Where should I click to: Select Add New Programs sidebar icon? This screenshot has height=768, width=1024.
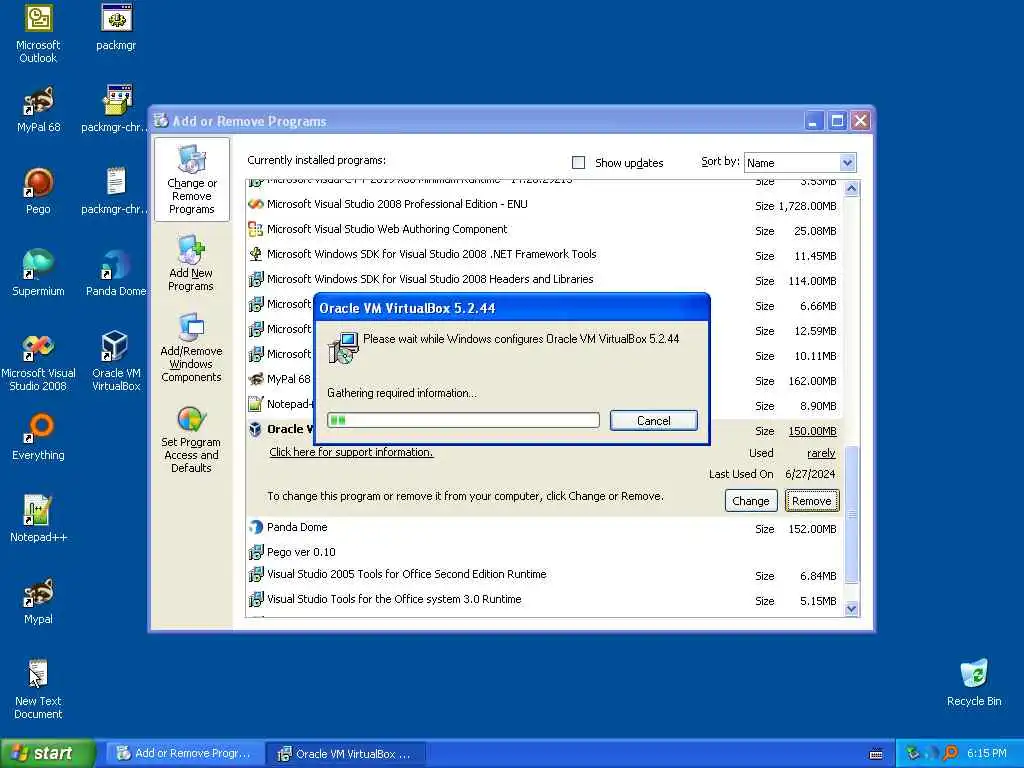[x=191, y=263]
